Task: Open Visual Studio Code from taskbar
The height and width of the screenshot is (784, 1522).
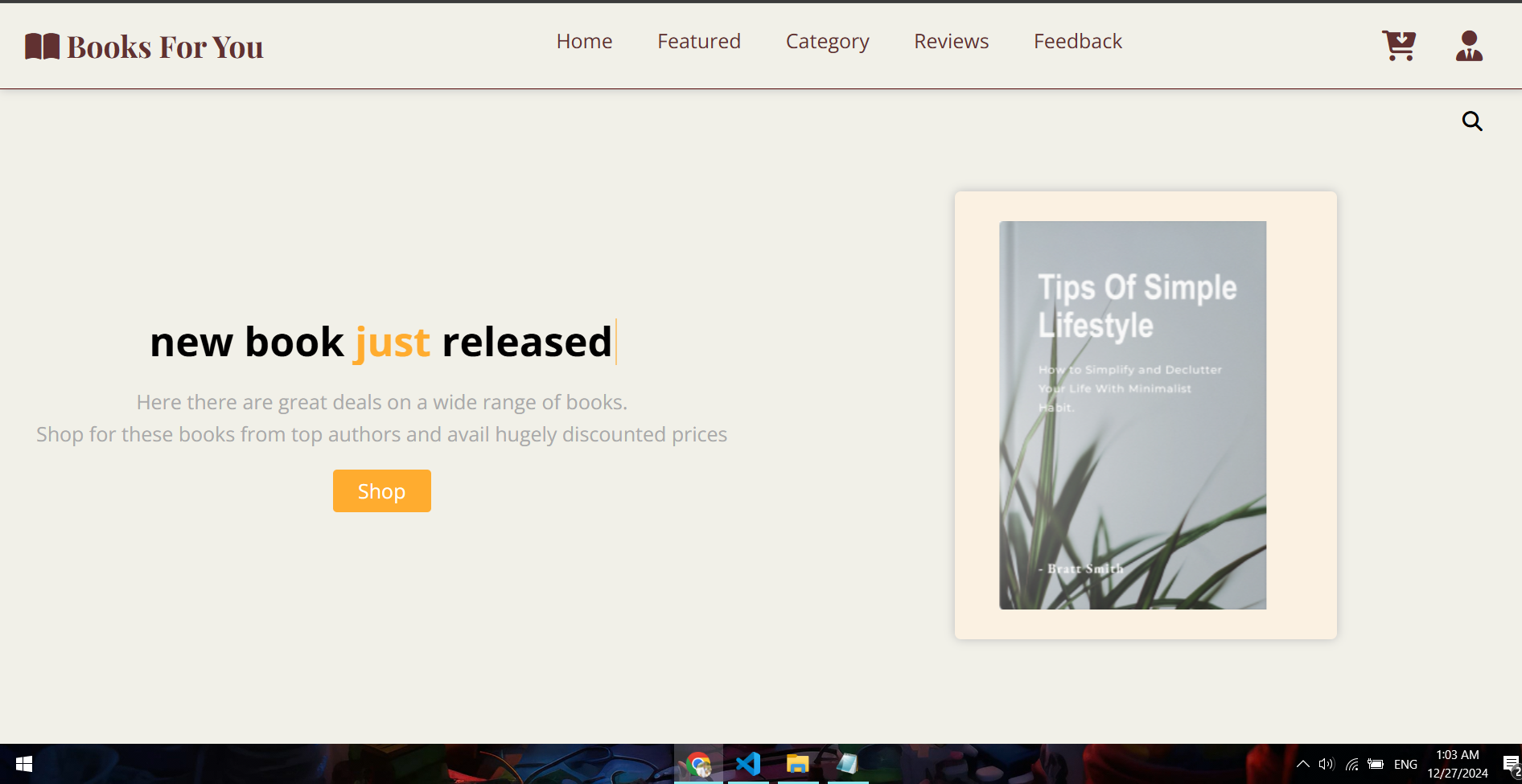Action: pyautogui.click(x=748, y=764)
